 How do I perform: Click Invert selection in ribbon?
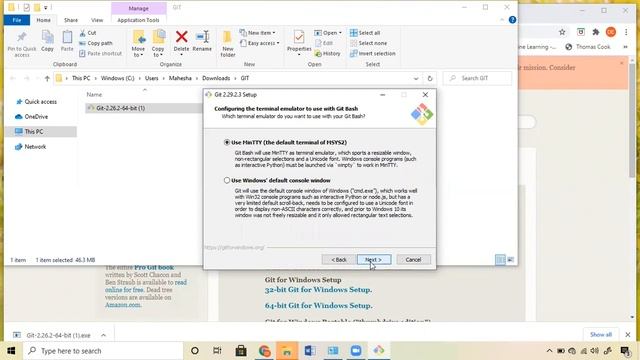tap(373, 53)
